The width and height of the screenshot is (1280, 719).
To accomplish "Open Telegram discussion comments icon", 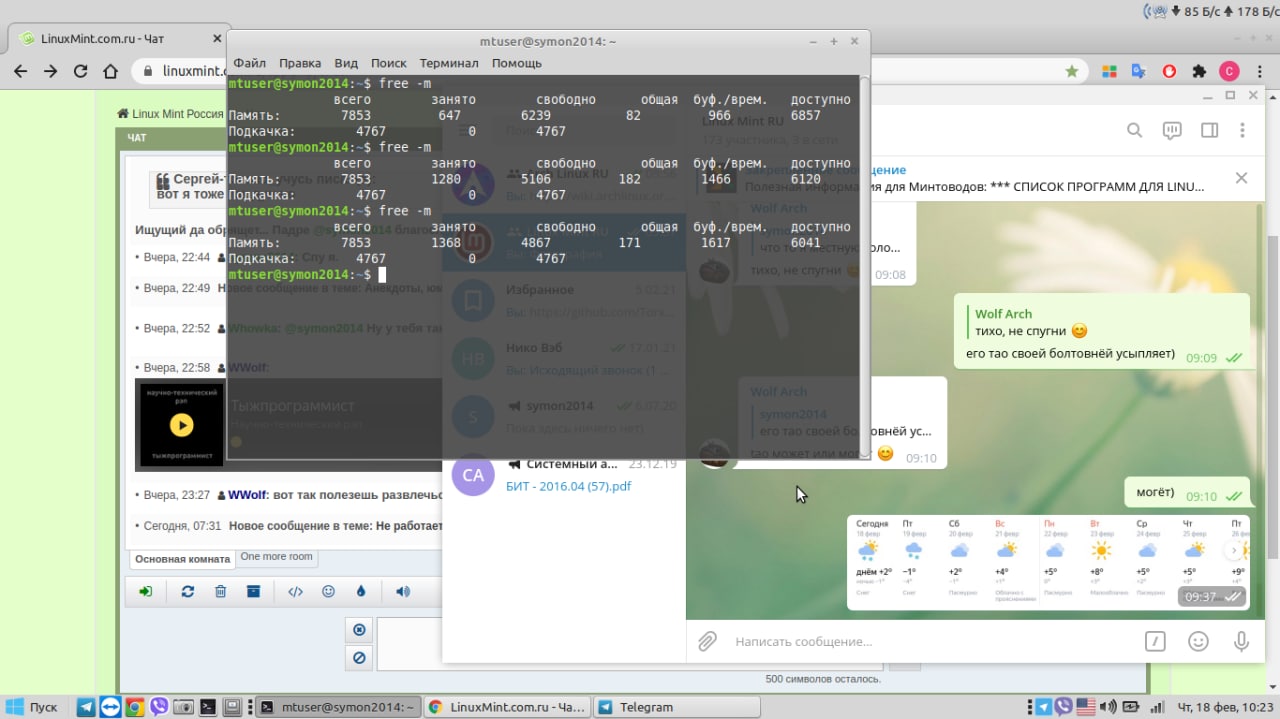I will coord(1172,130).
